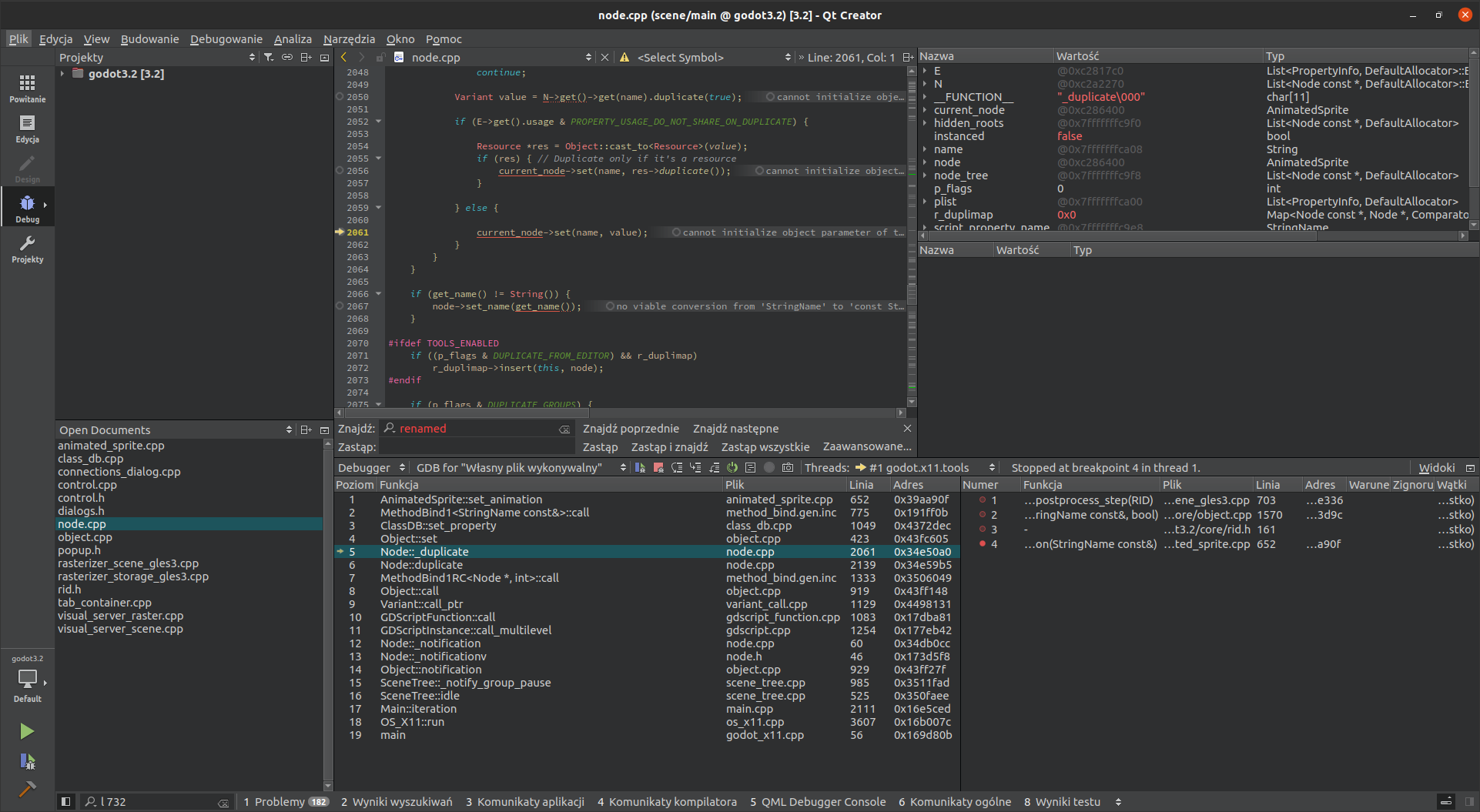Collapse code fold at line 2052
The image size is (1480, 812).
(378, 122)
